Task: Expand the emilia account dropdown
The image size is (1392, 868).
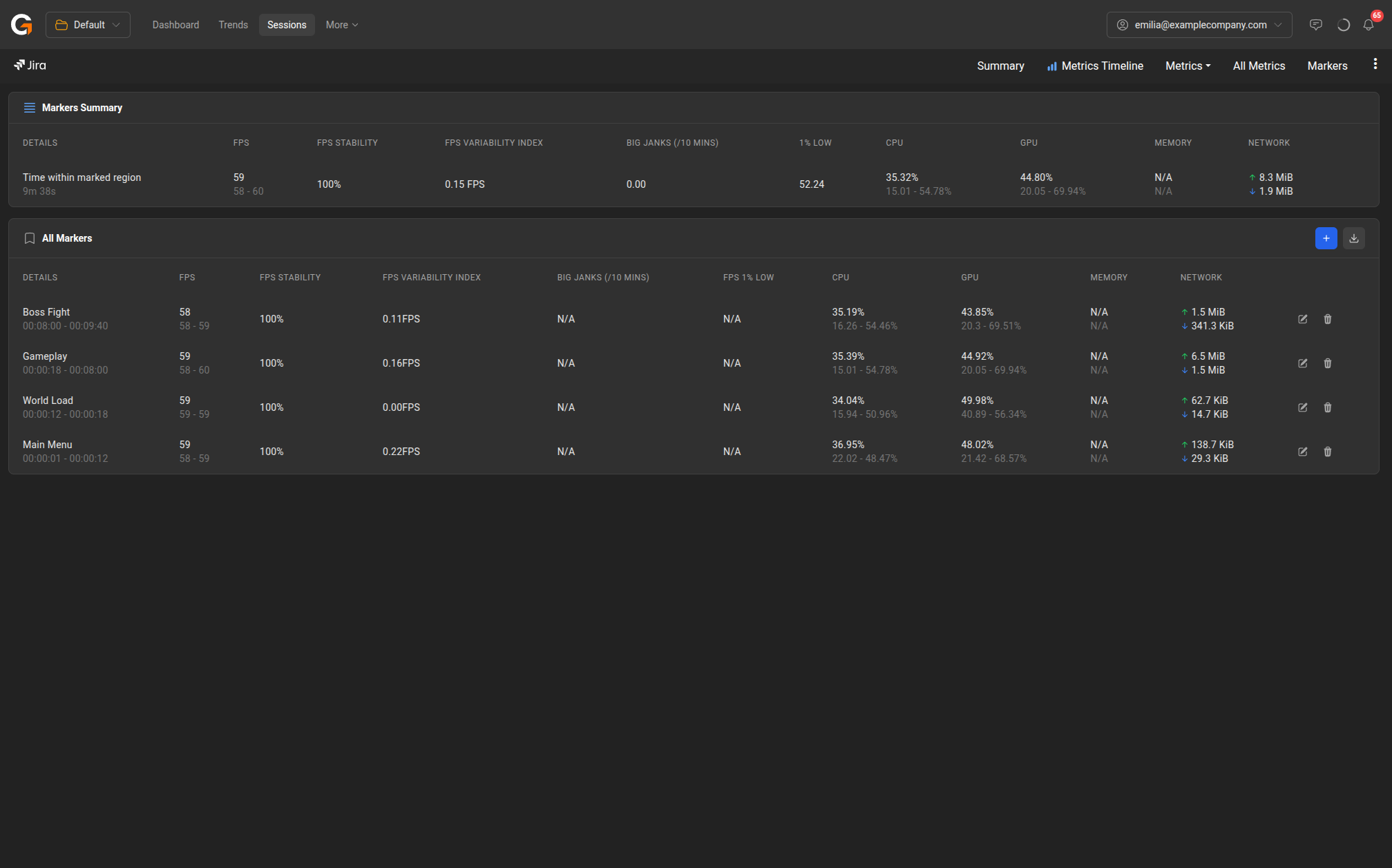Action: 1199,25
